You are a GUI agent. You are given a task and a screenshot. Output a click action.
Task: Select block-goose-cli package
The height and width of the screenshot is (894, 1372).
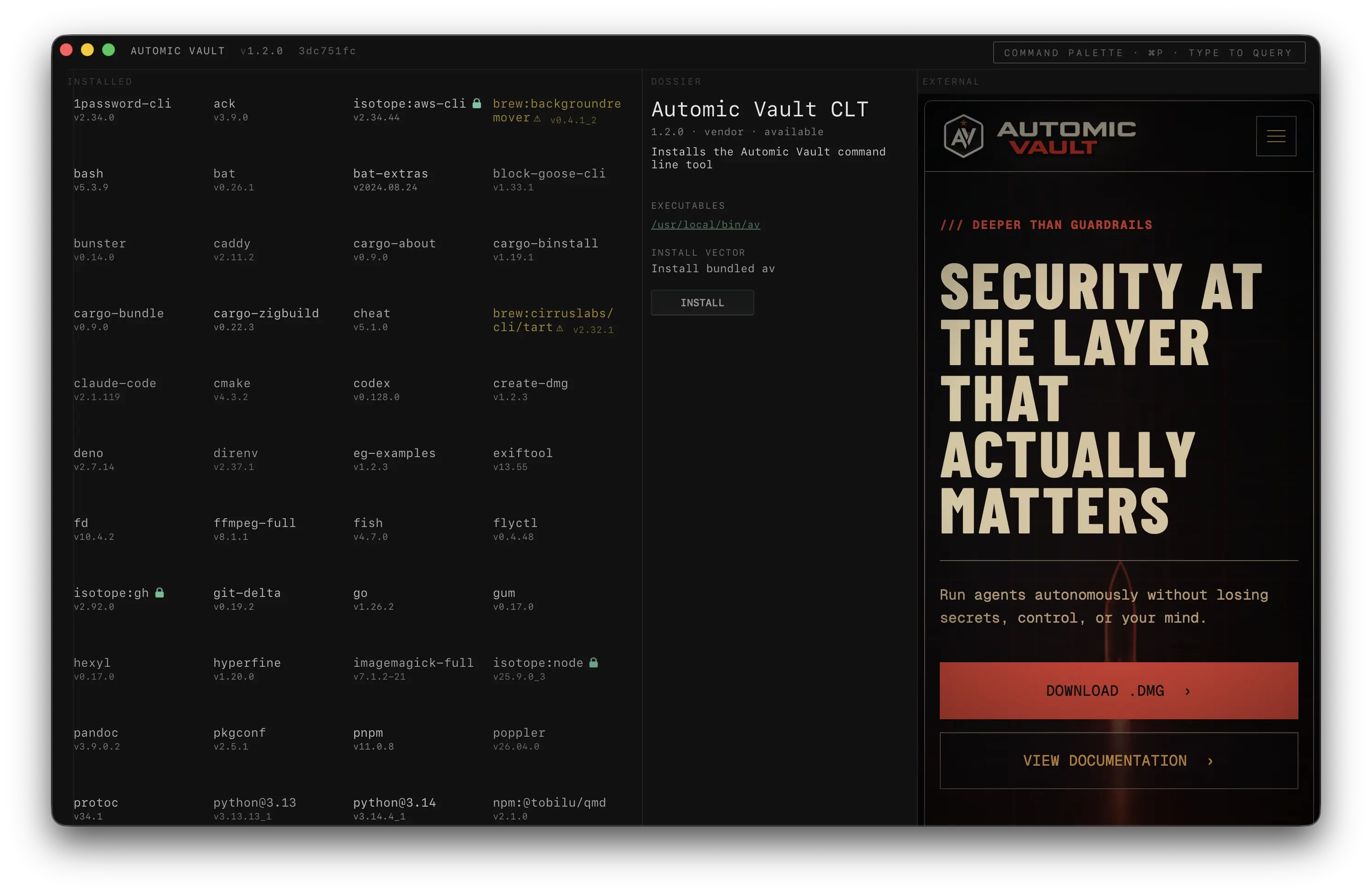coord(549,179)
